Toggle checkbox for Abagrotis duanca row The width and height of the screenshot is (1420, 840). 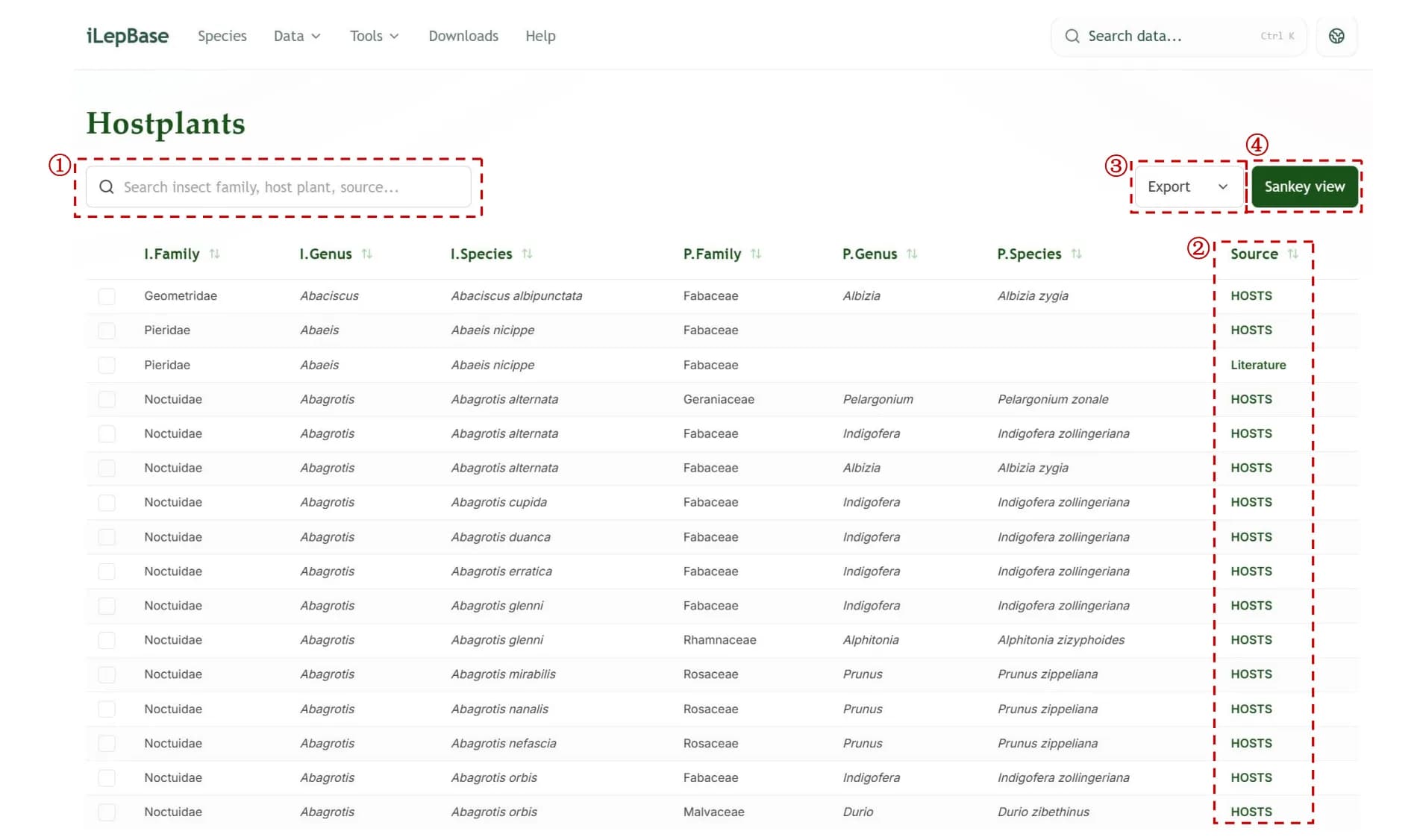coord(107,537)
